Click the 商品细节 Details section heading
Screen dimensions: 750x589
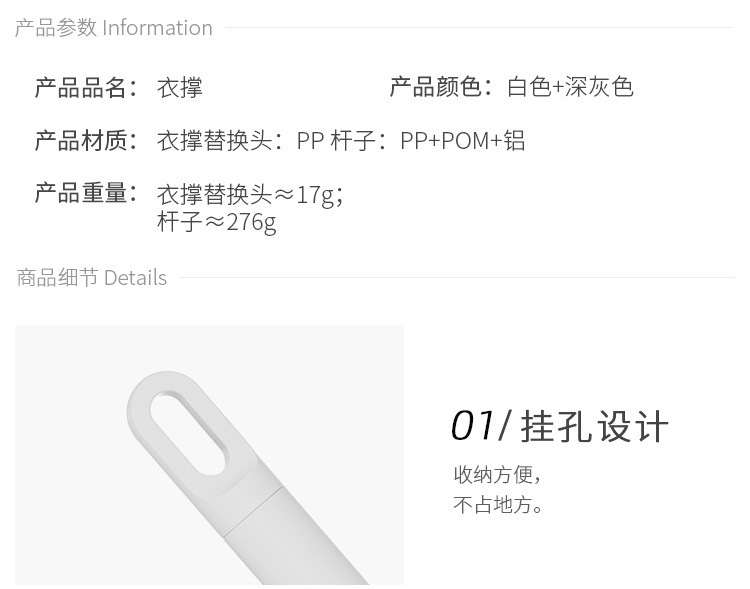pos(91,278)
